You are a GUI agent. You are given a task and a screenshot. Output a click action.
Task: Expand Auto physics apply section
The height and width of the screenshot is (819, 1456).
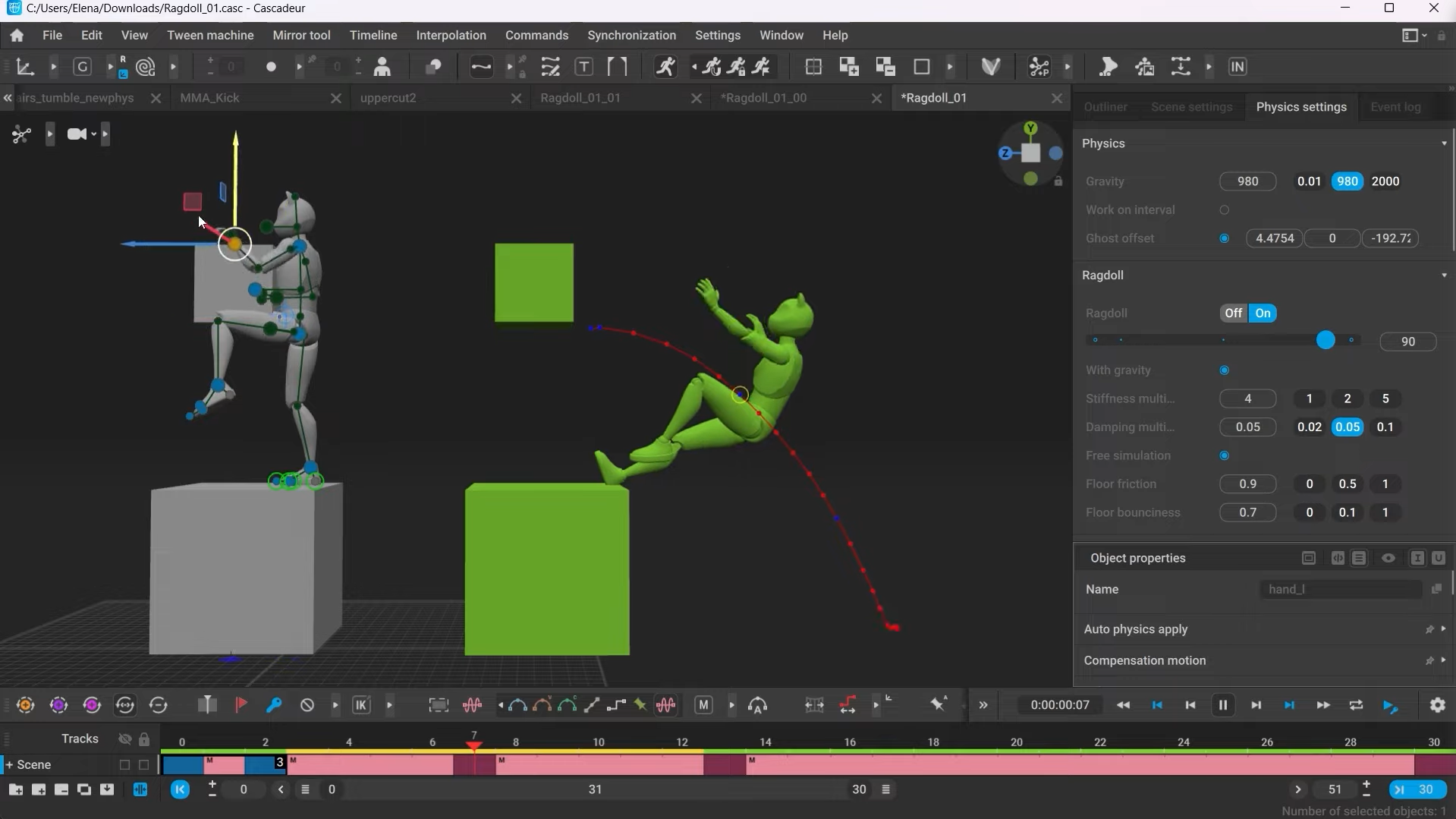pyautogui.click(x=1443, y=629)
